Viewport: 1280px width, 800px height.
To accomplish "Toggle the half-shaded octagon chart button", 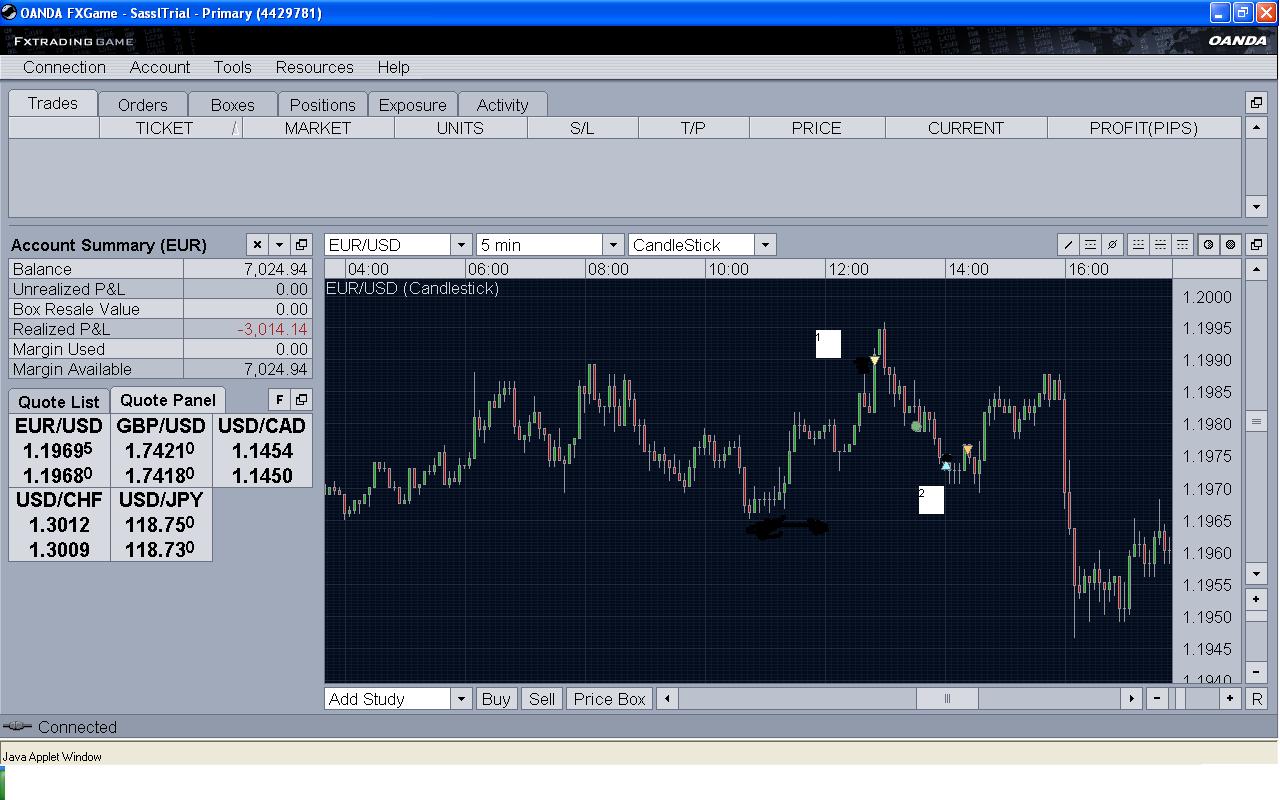I will point(1209,245).
